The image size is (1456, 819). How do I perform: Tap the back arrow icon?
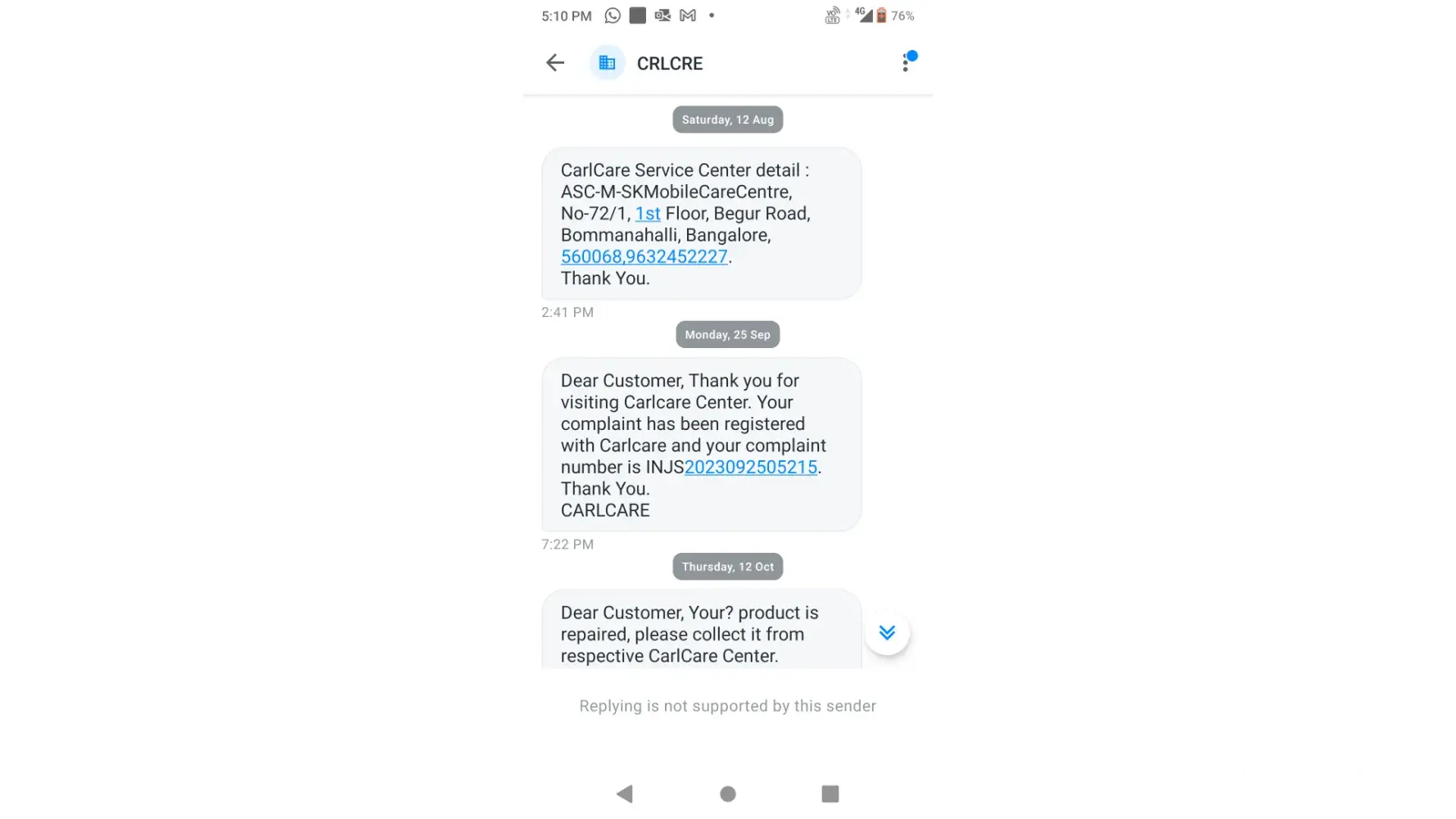point(555,63)
